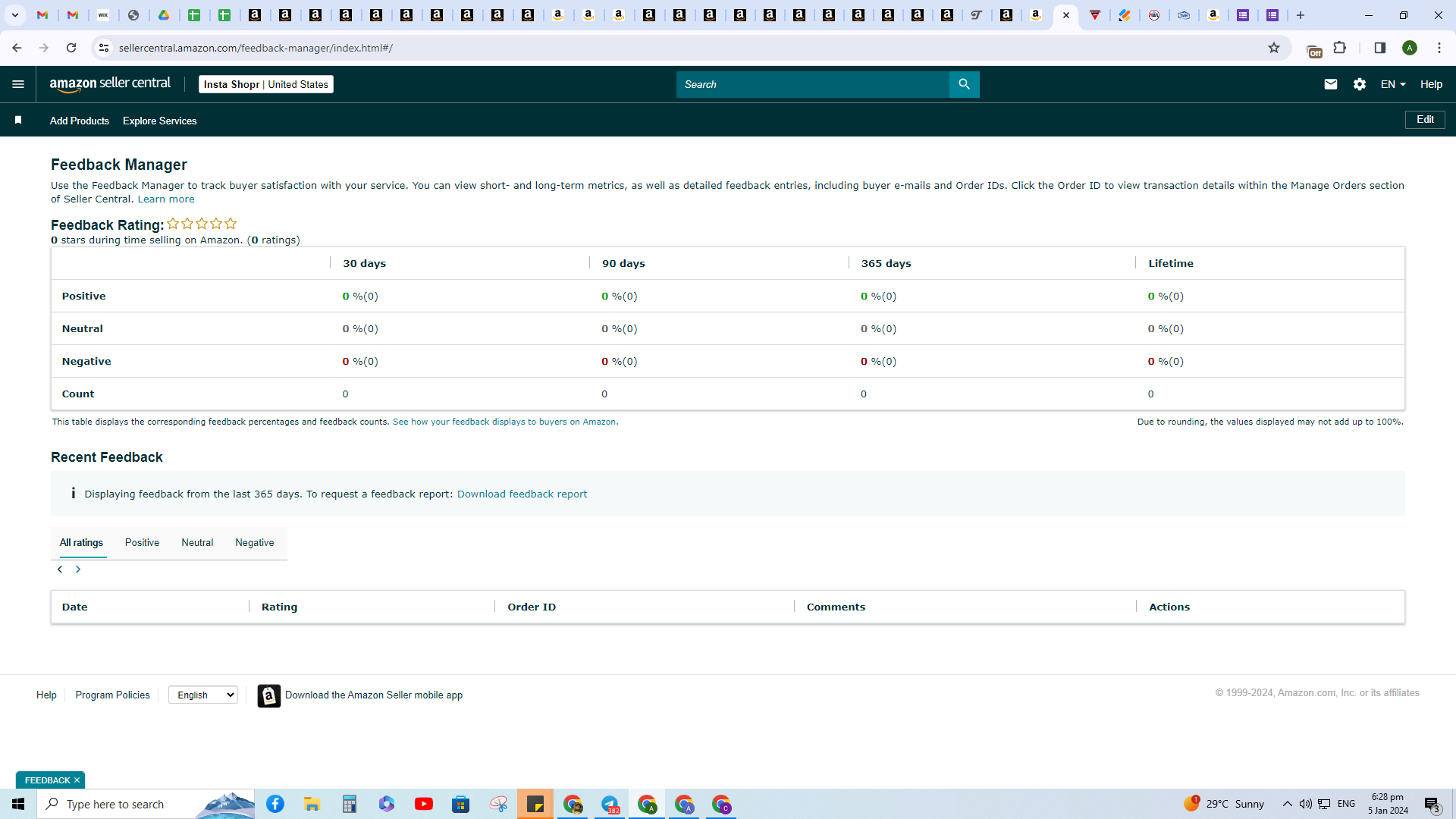The image size is (1456, 819).
Task: Open Program Policies footer link
Action: (112, 695)
